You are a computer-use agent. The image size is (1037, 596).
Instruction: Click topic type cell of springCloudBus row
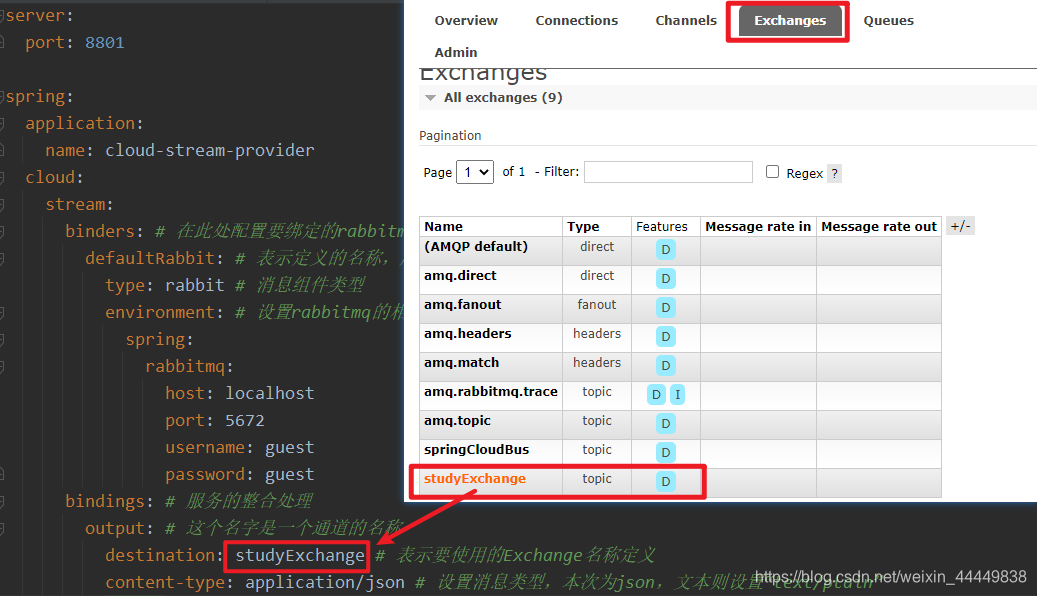pyautogui.click(x=597, y=450)
